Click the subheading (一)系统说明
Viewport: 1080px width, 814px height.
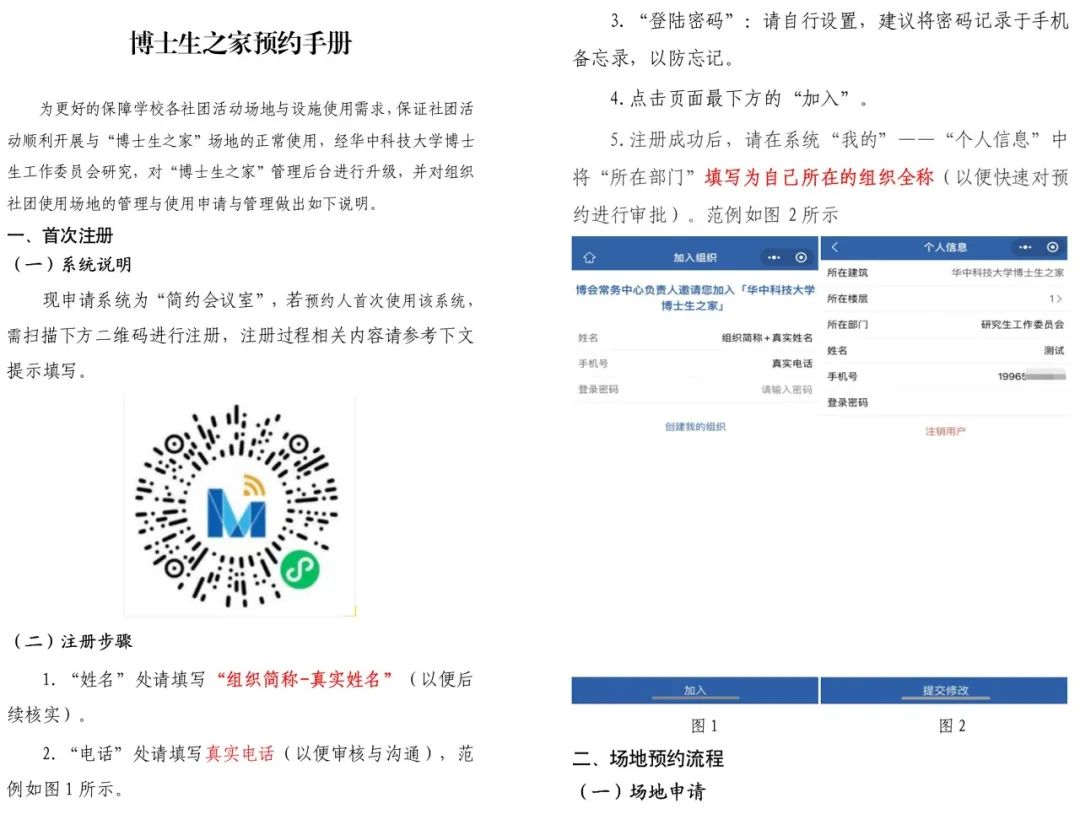pos(72,264)
